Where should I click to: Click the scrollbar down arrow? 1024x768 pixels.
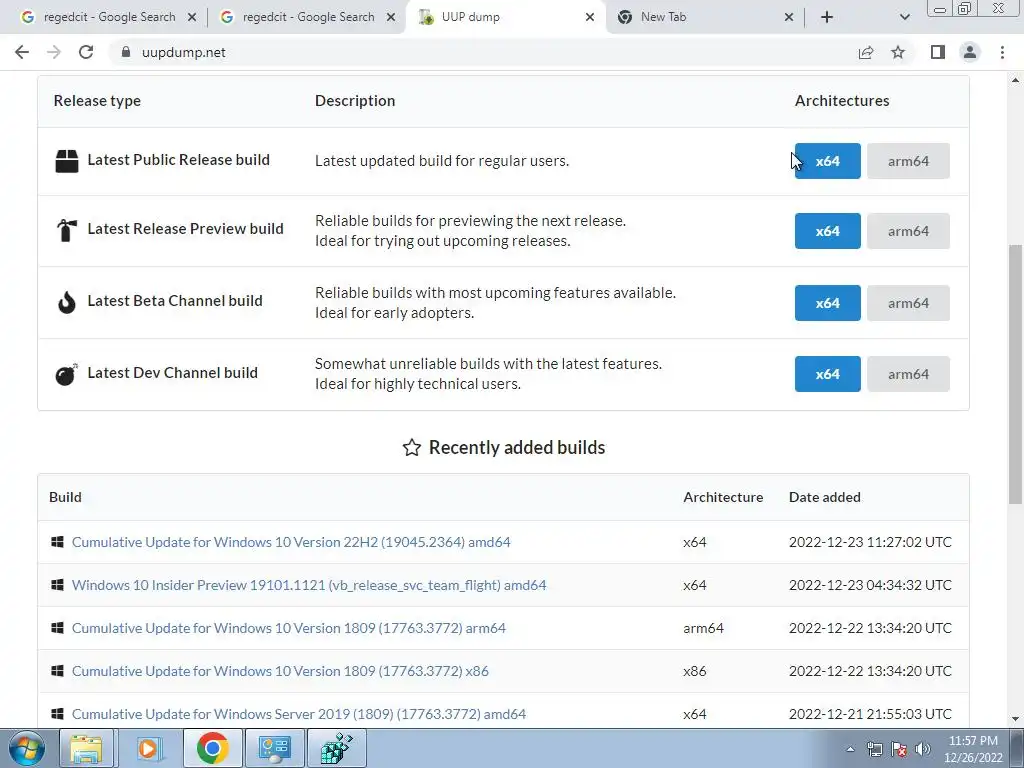pos(1015,719)
